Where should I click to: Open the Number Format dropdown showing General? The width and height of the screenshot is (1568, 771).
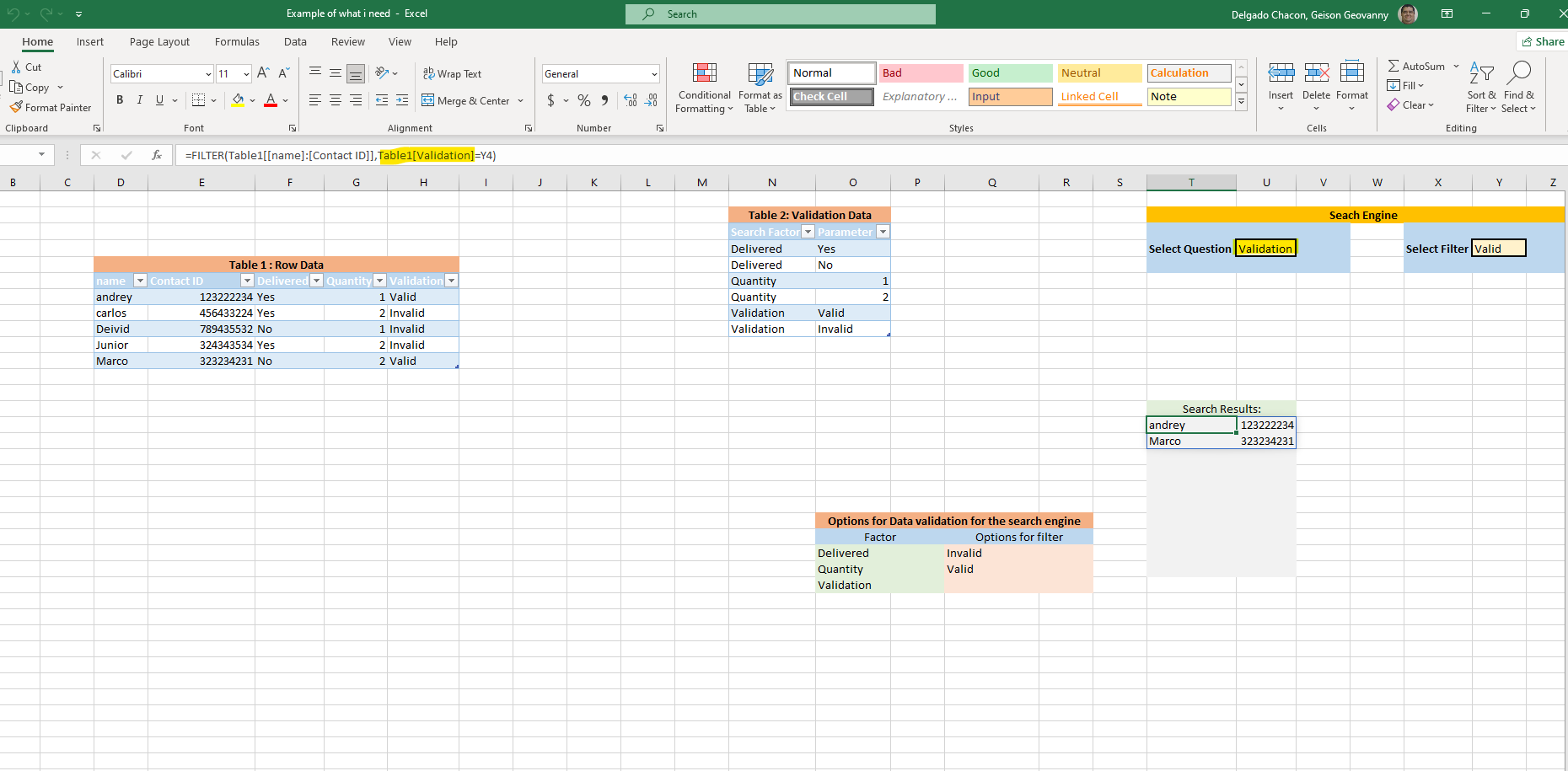click(600, 73)
